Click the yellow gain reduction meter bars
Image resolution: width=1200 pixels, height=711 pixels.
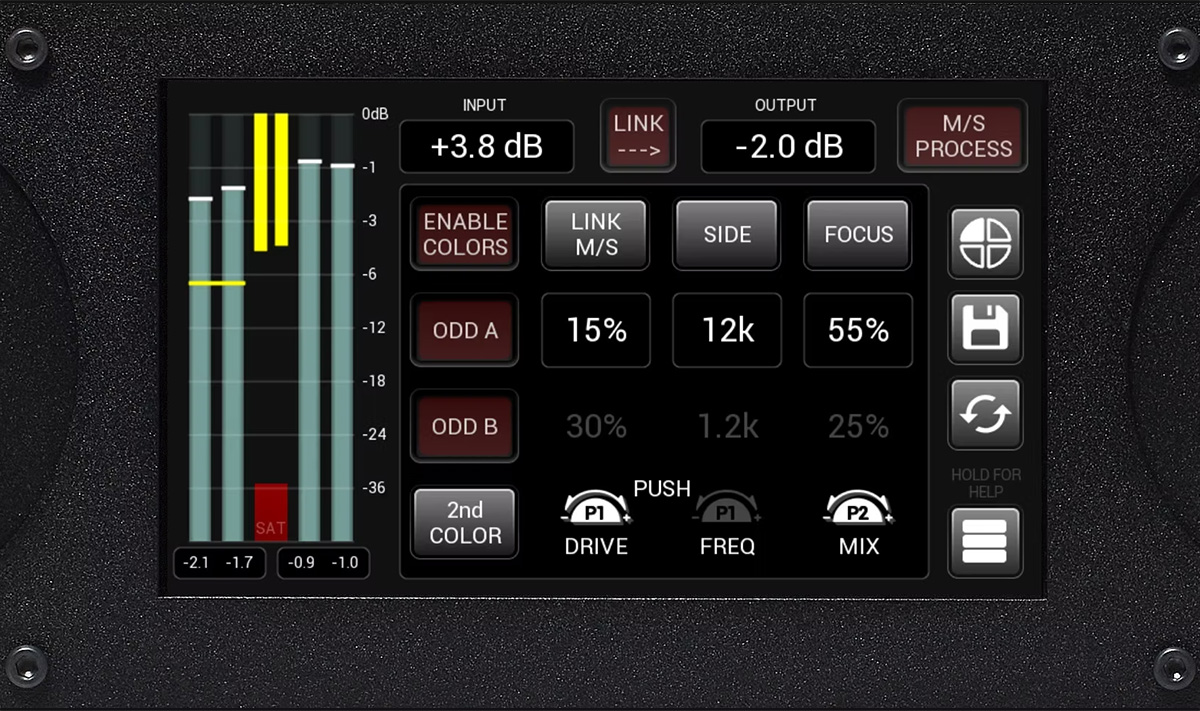(x=271, y=181)
